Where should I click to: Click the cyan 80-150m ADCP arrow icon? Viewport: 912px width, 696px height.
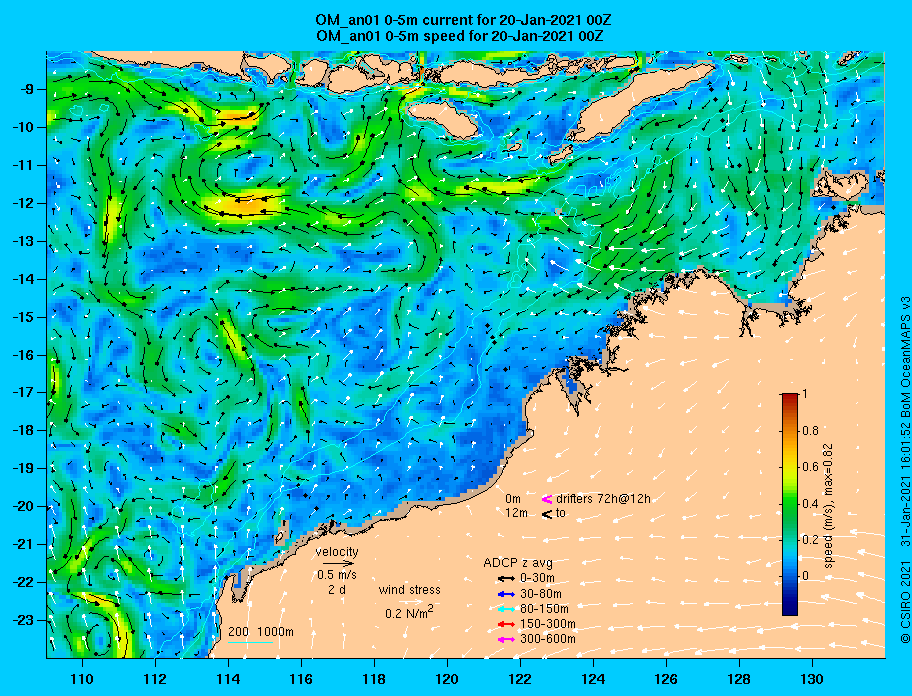click(x=506, y=609)
